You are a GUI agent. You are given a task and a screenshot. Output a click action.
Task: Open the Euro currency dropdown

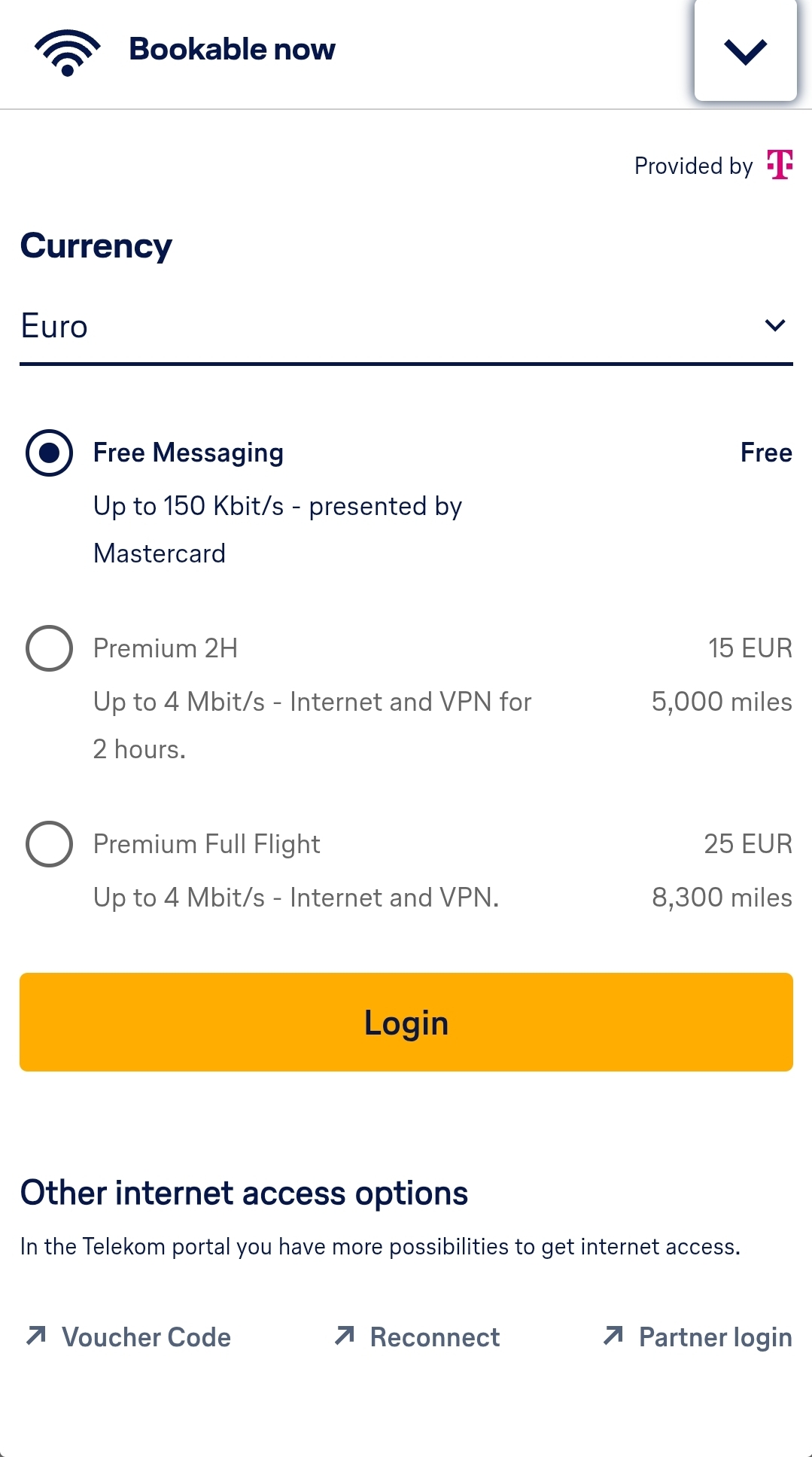[x=391, y=327]
